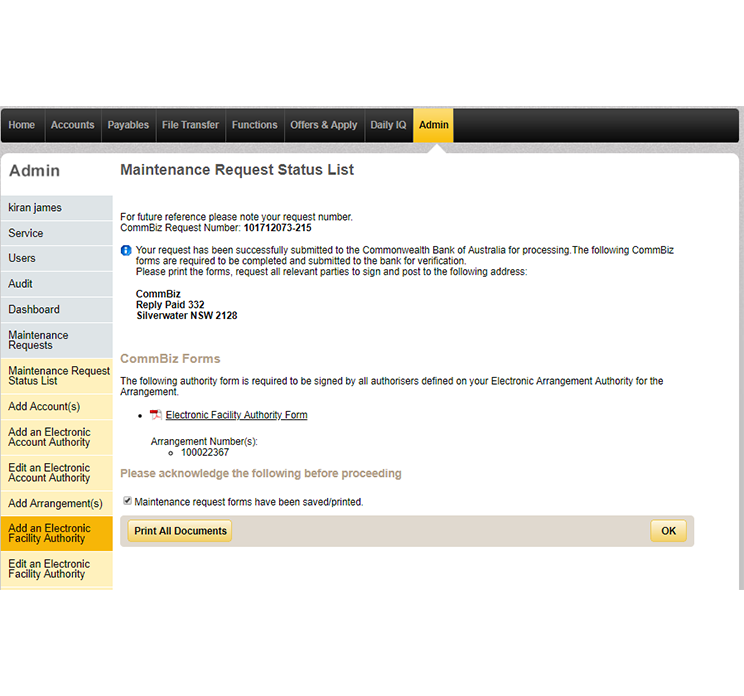Open Edit an Electronic Account Authority

[56, 473]
